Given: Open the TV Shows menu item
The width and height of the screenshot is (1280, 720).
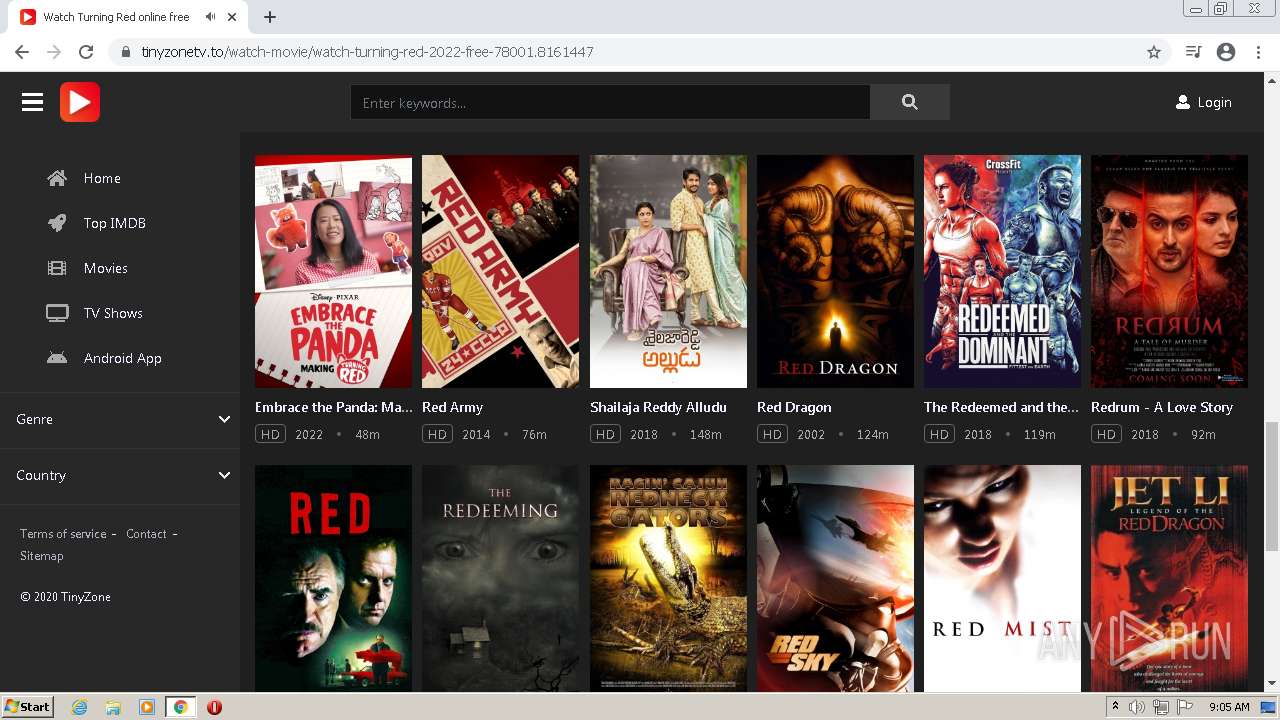Looking at the screenshot, I should pyautogui.click(x=113, y=313).
